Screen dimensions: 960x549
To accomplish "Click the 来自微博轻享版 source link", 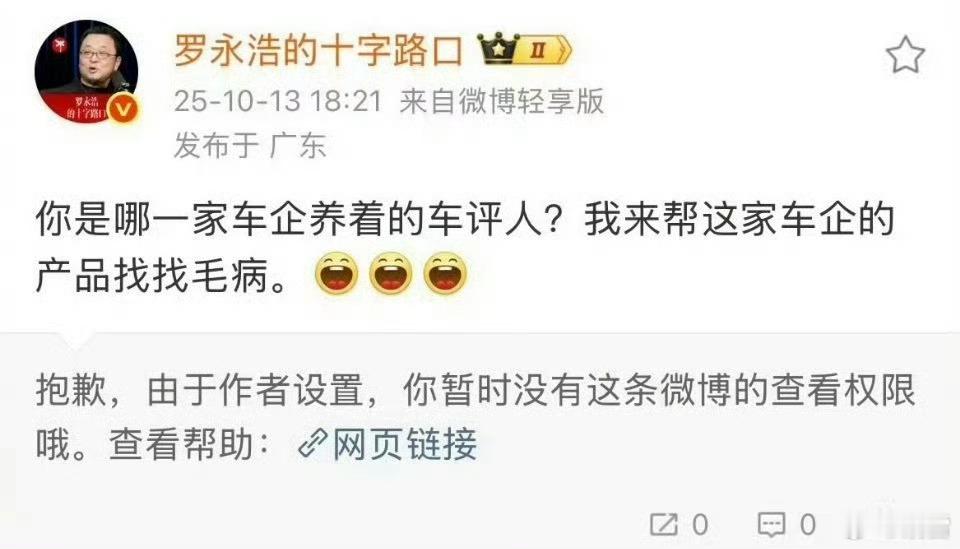I will tap(501, 101).
